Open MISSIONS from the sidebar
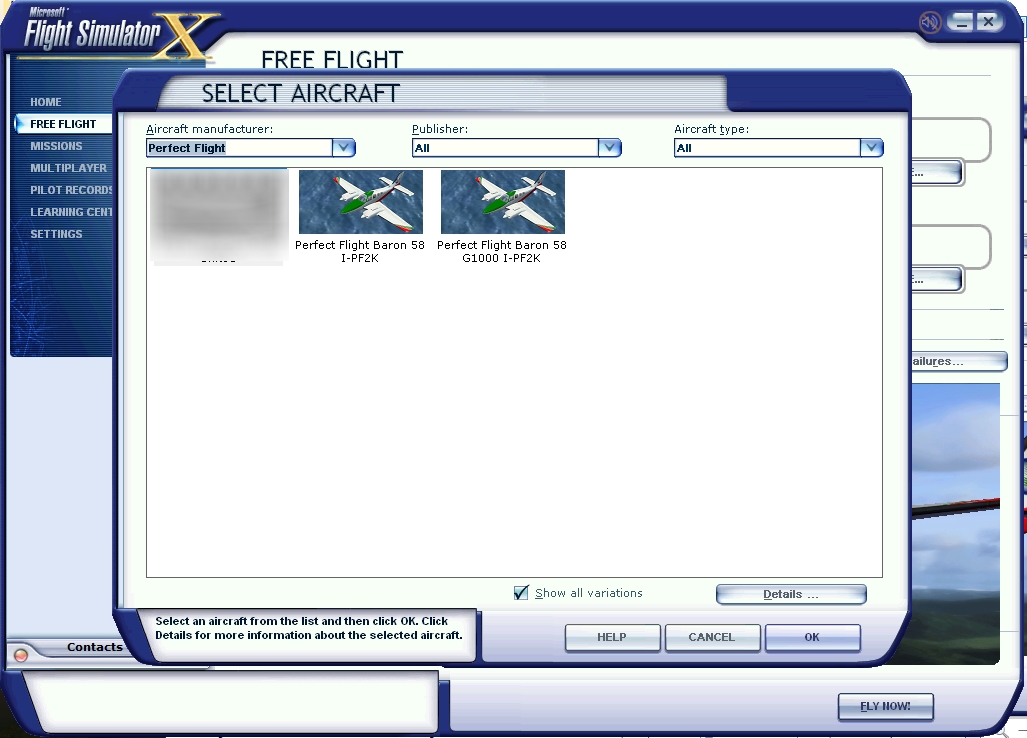1027x738 pixels. click(56, 146)
